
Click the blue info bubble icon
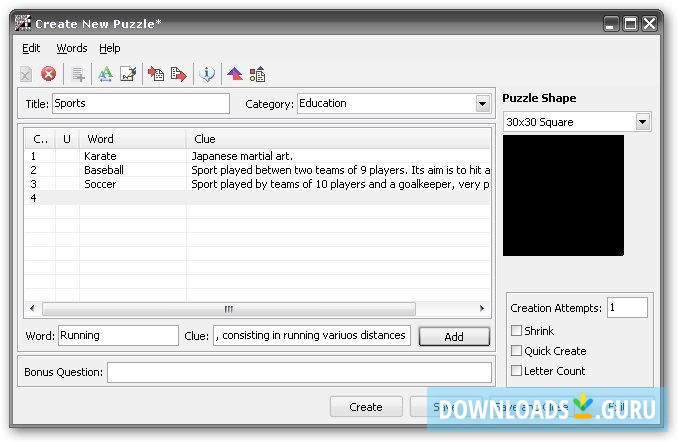pyautogui.click(x=207, y=74)
